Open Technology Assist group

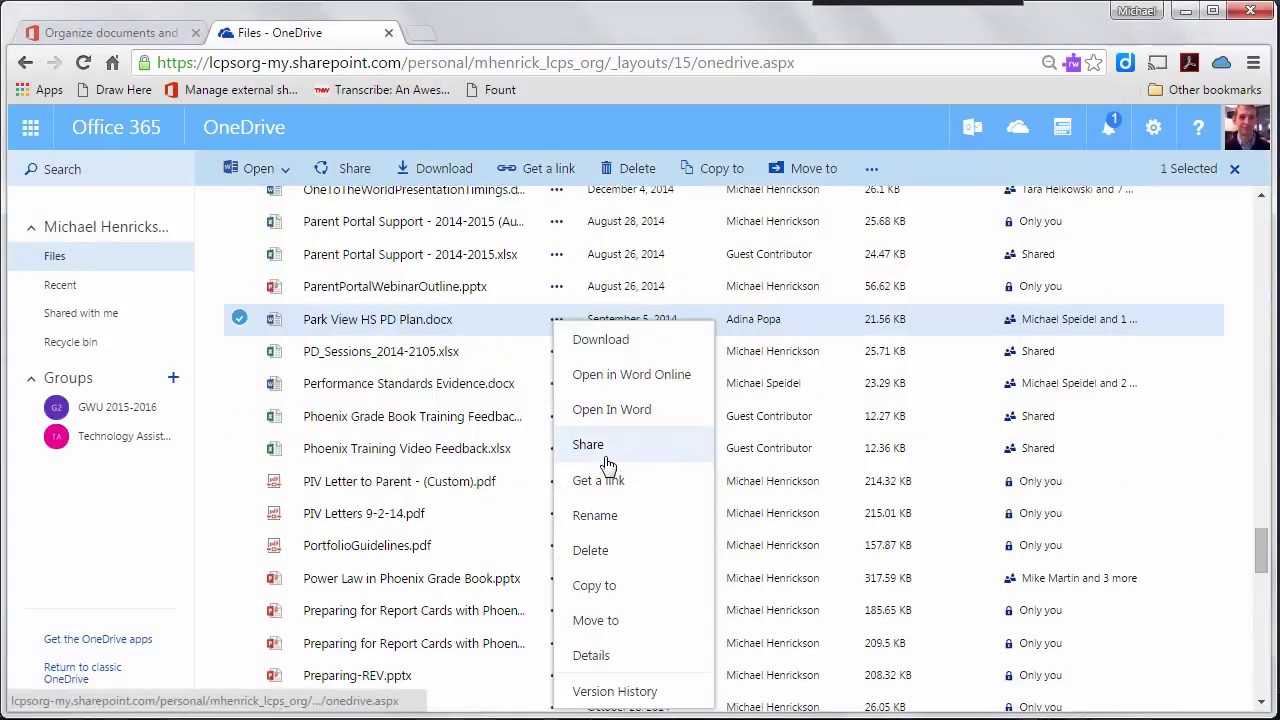tap(124, 436)
